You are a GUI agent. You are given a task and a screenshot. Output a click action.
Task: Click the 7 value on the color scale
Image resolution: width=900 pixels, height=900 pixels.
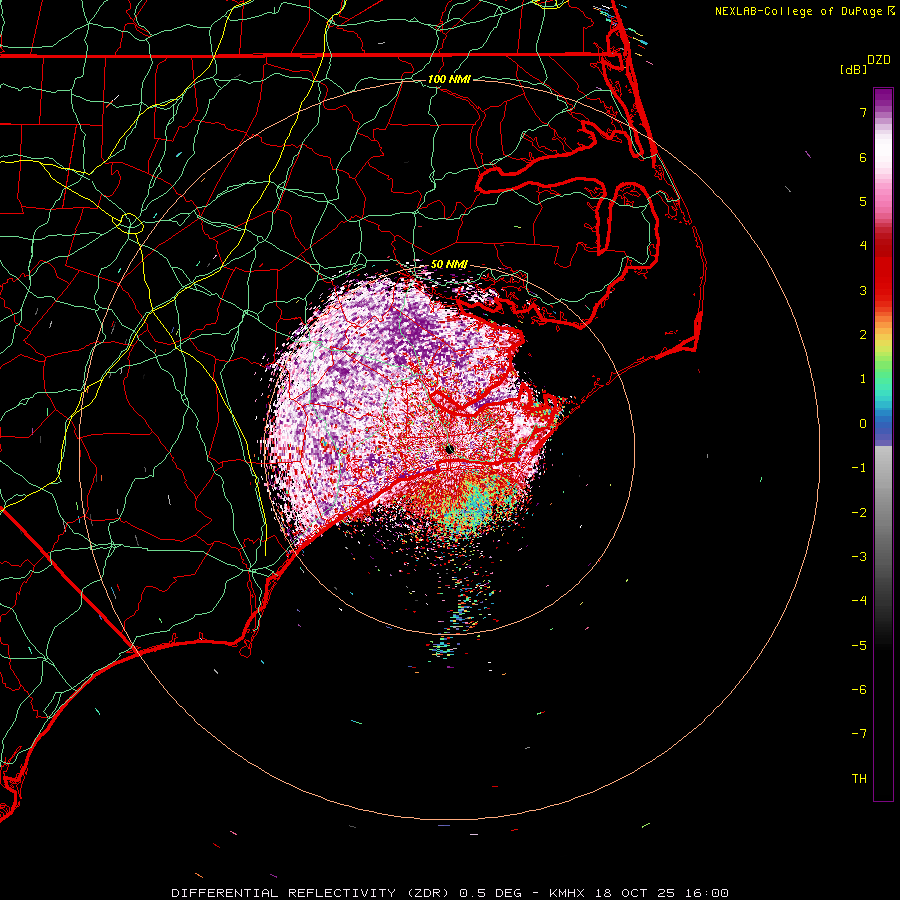click(863, 112)
